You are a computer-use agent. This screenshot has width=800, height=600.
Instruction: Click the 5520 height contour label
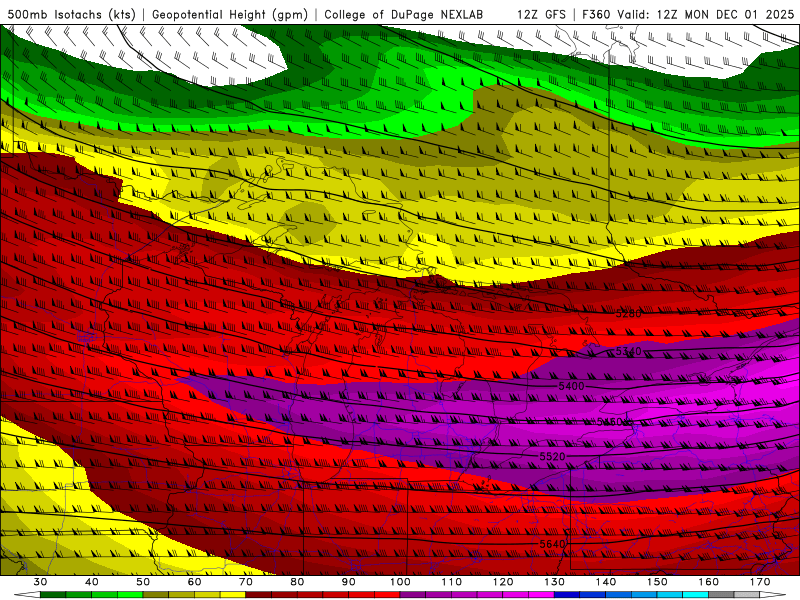point(553,456)
